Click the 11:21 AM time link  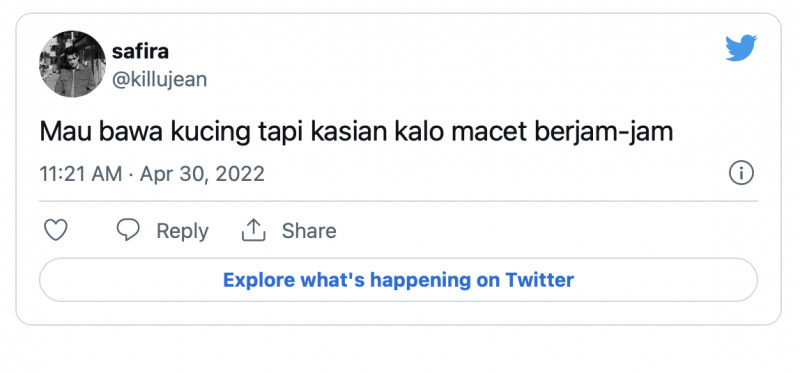pyautogui.click(x=81, y=174)
